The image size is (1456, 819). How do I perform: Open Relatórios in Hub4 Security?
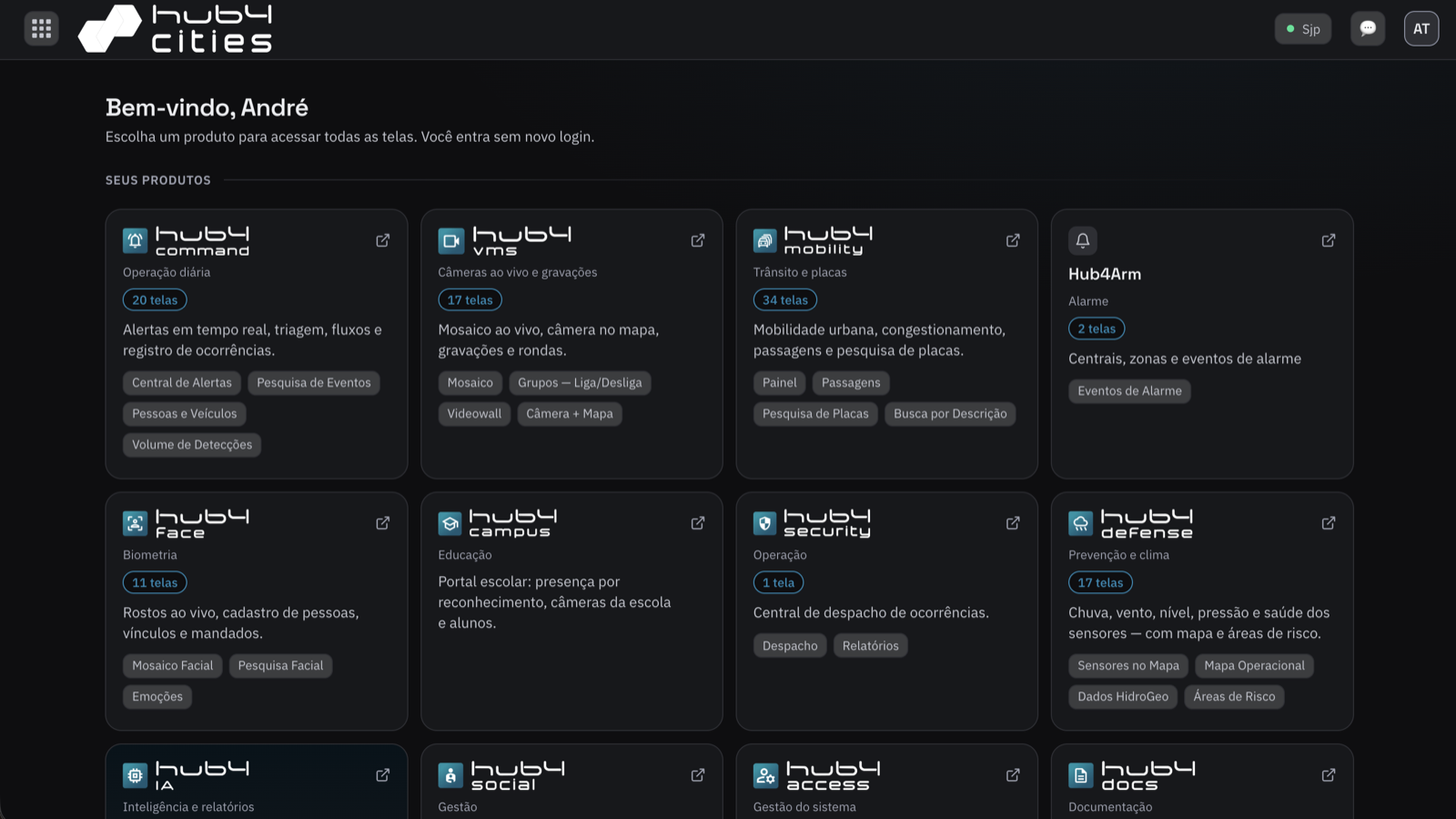870,646
